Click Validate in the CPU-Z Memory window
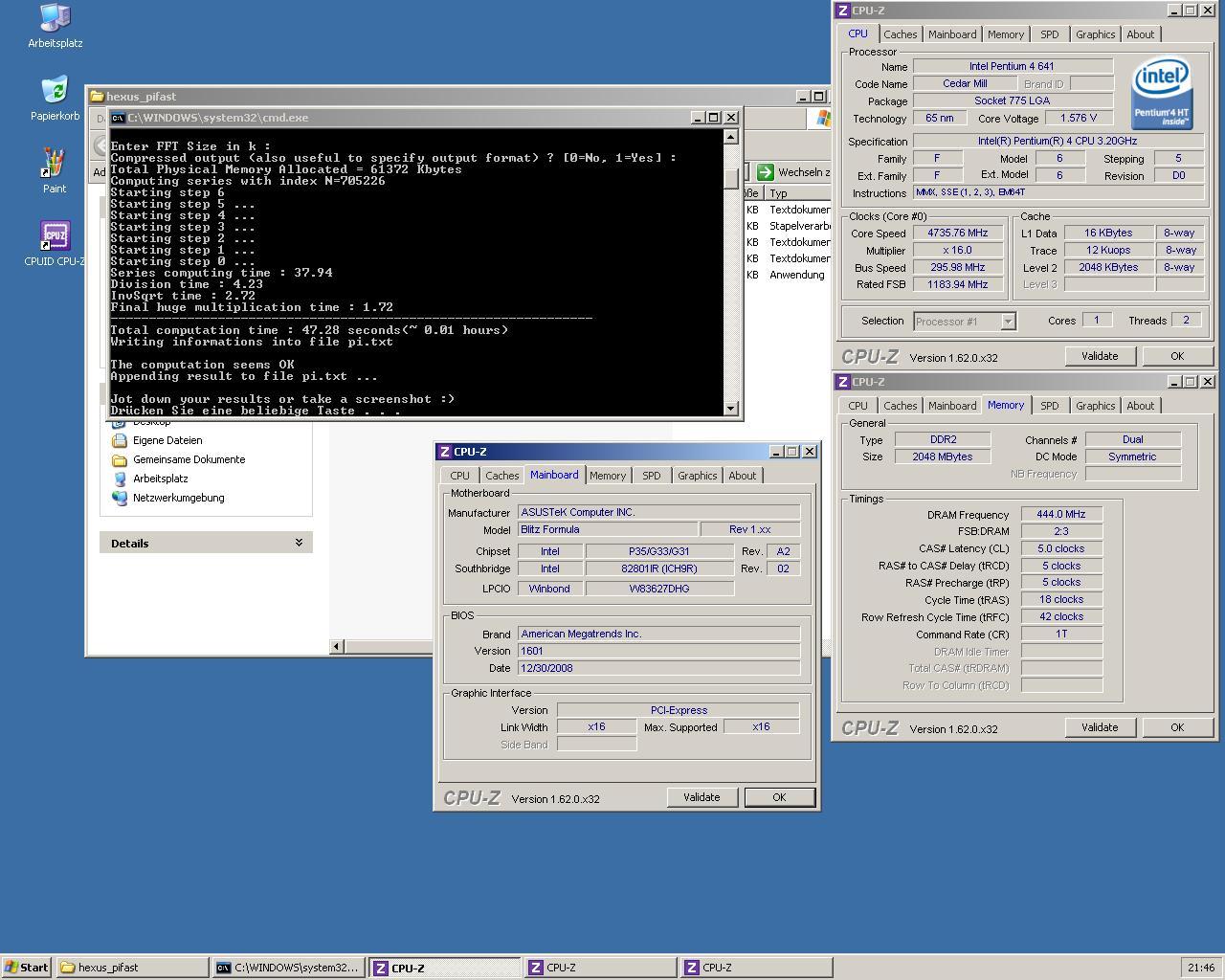The height and width of the screenshot is (980, 1225). (x=1100, y=727)
